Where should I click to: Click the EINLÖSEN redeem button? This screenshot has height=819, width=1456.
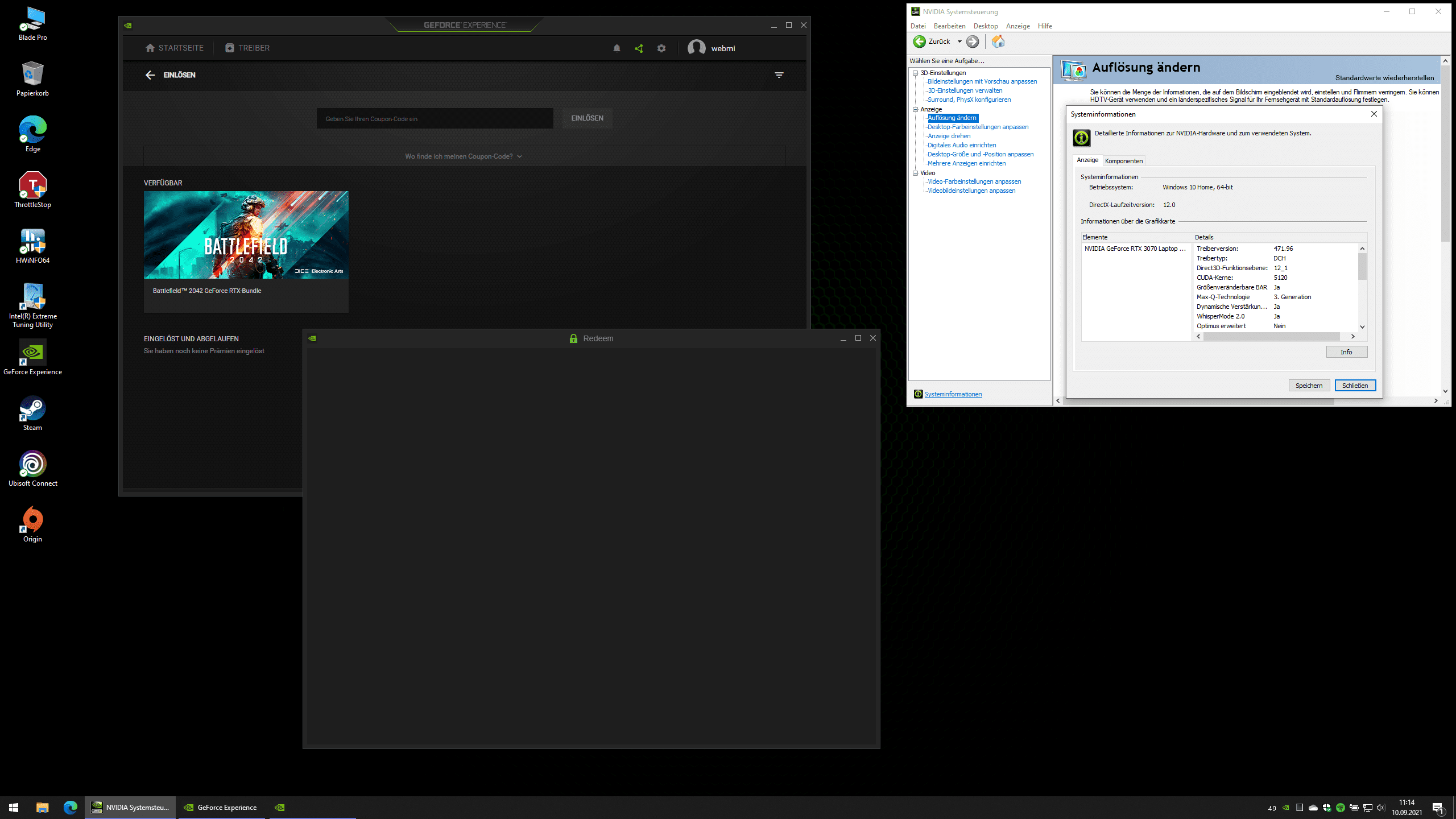(587, 118)
